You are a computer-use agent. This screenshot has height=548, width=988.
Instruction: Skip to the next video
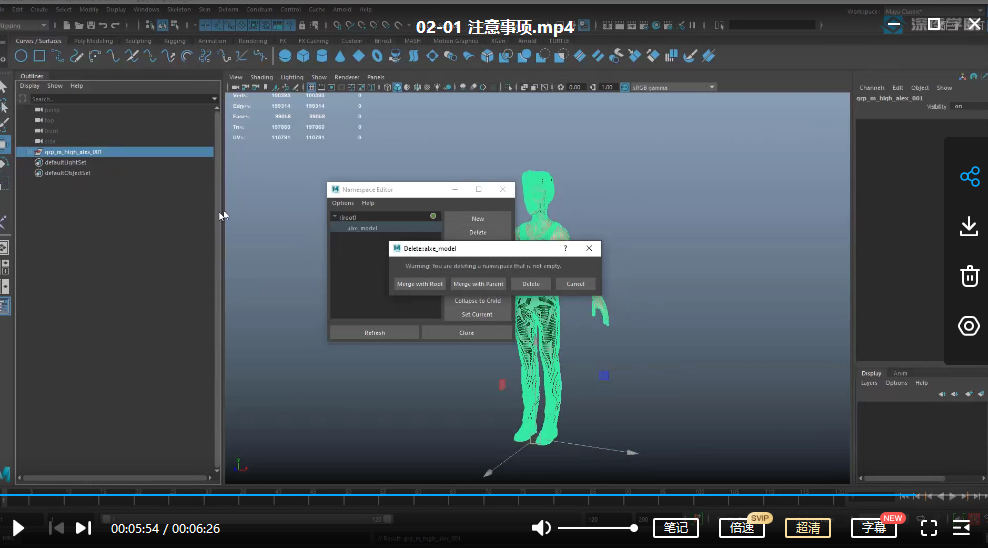pos(83,528)
